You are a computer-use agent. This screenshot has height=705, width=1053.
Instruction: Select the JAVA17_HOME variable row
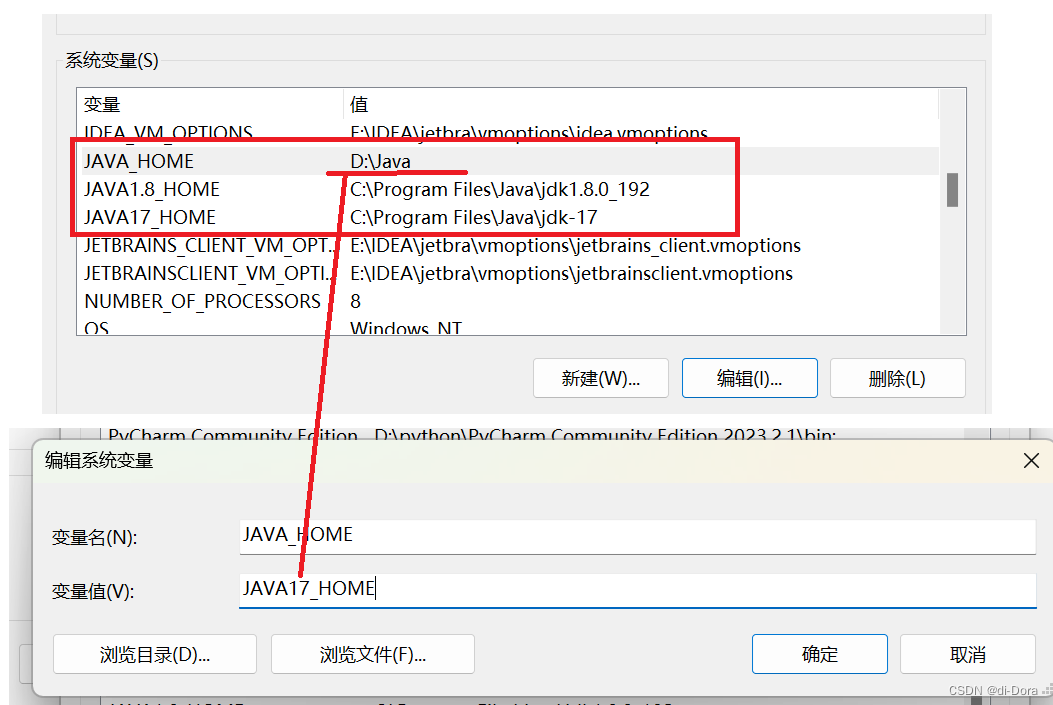[507, 218]
